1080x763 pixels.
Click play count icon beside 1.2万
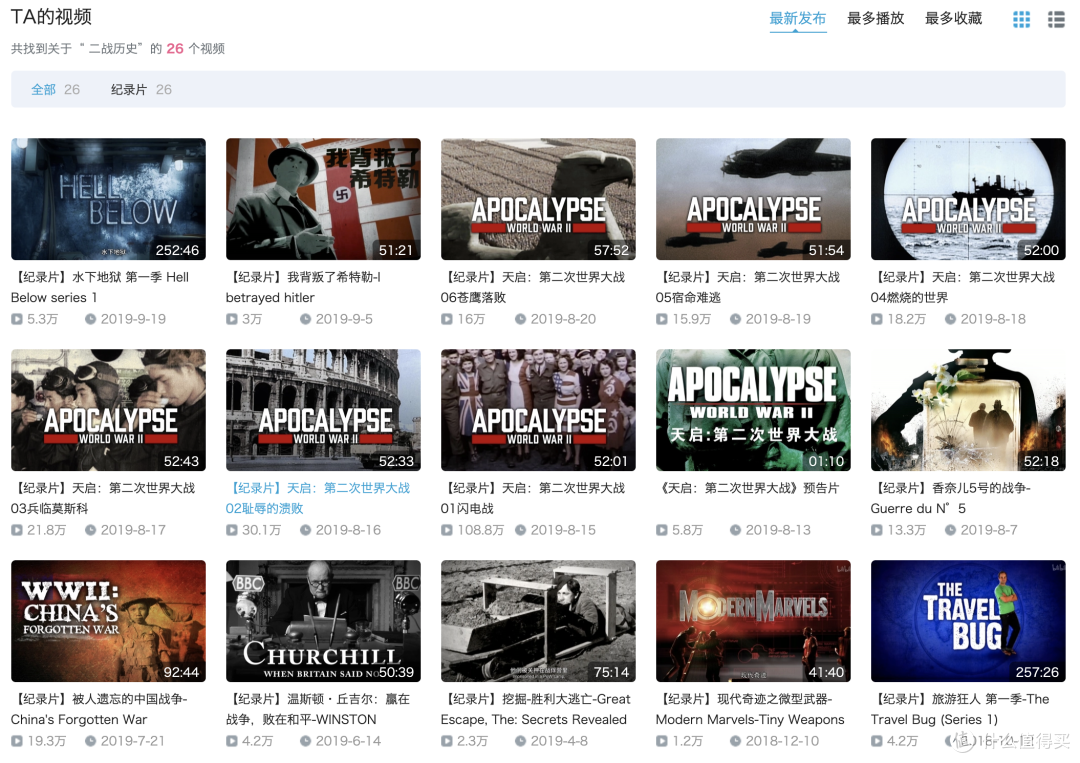[662, 741]
